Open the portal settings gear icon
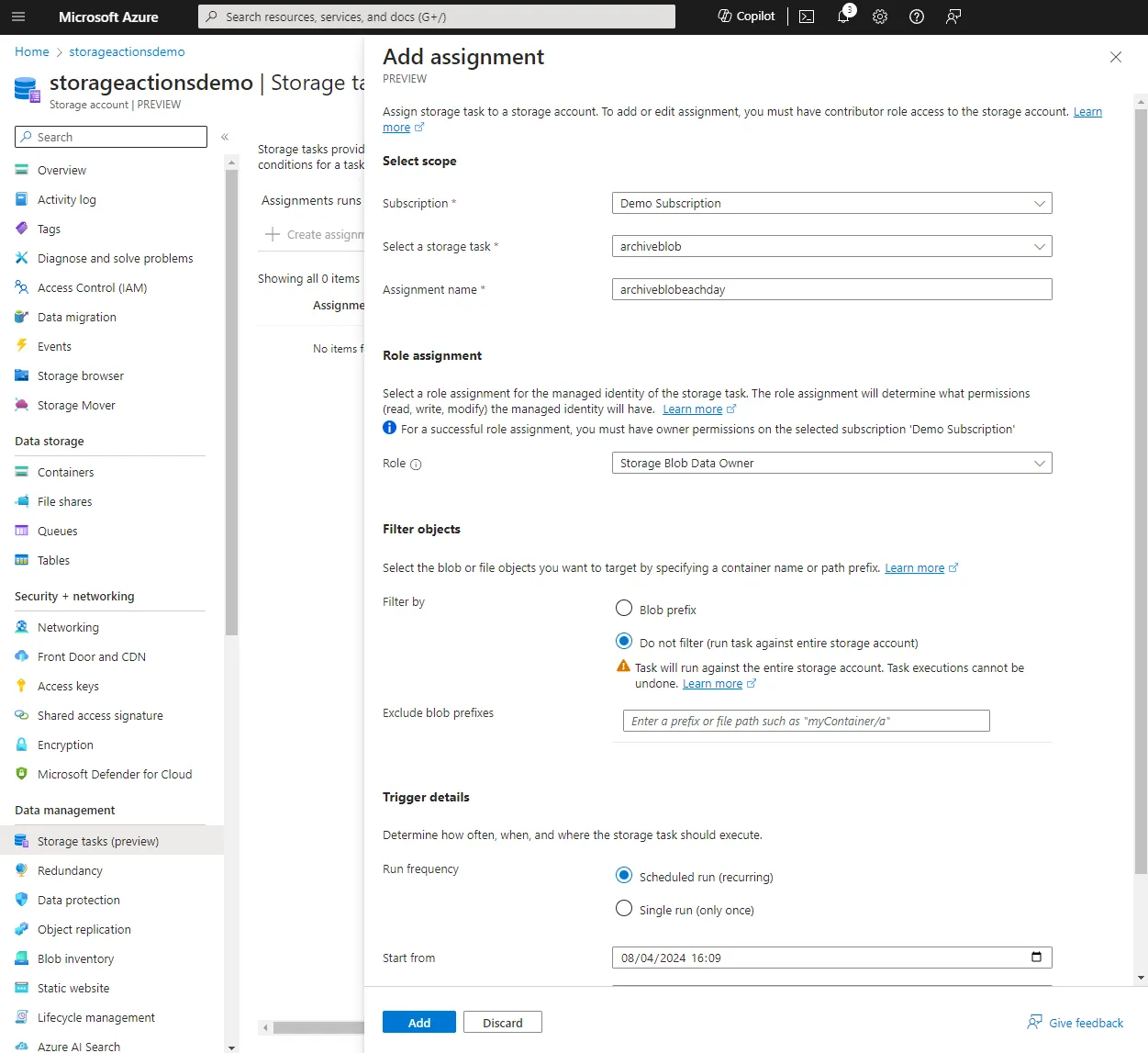This screenshot has height=1053, width=1148. tap(880, 17)
